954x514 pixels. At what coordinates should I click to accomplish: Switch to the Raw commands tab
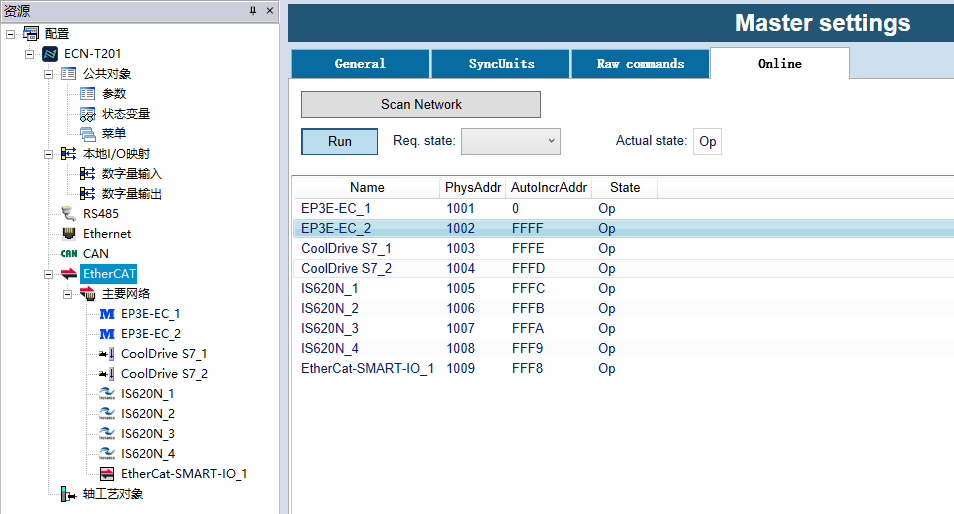640,64
